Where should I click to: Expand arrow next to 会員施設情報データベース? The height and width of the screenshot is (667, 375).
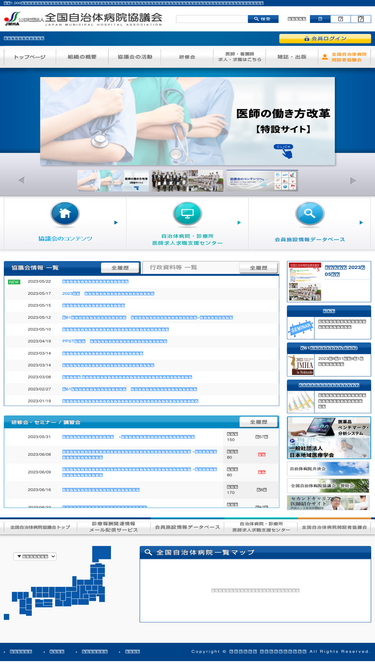coord(361,222)
